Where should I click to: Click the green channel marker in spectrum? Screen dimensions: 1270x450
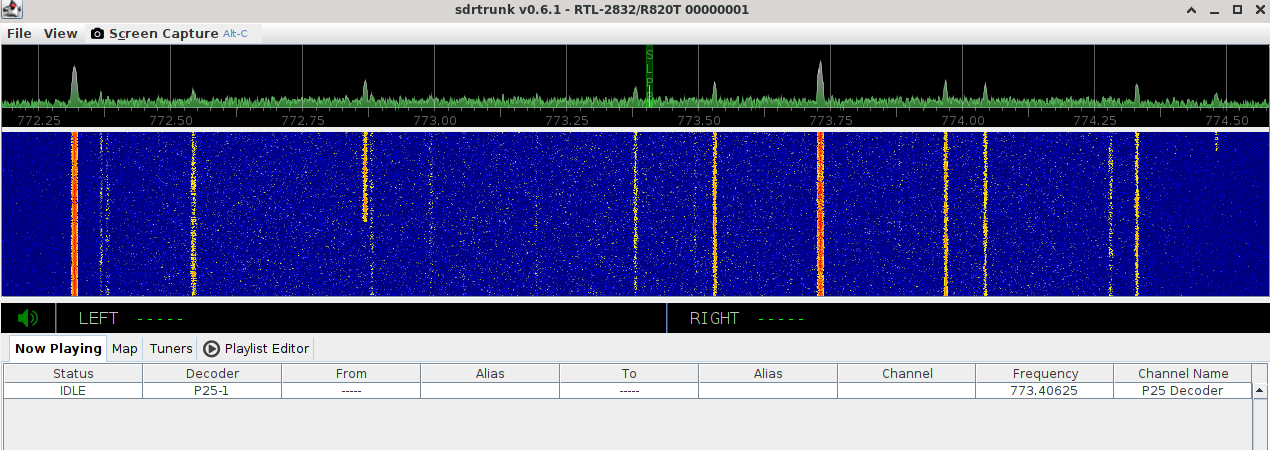click(x=649, y=77)
